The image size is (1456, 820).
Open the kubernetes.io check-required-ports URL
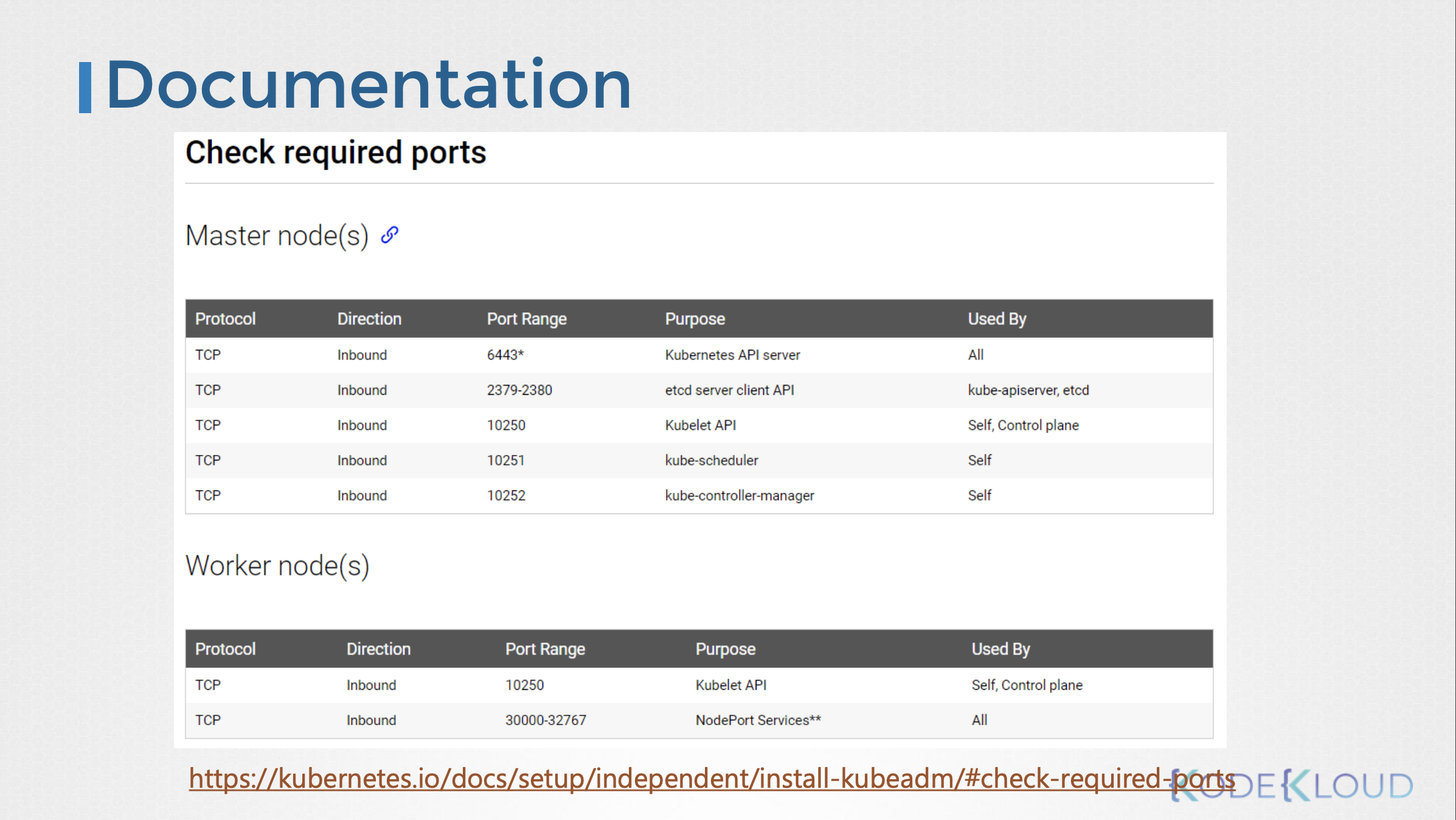click(x=712, y=779)
